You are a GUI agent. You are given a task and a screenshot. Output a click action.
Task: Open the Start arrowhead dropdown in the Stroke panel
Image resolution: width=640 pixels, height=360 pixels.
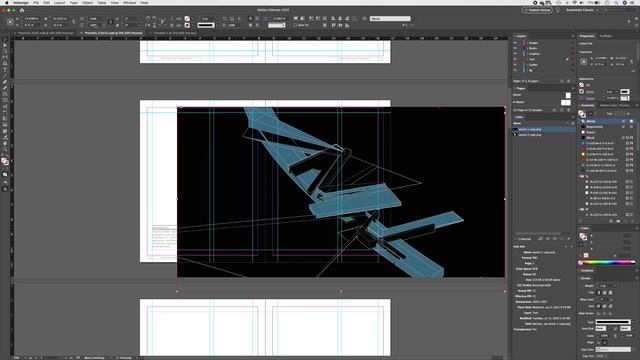(x=601, y=329)
